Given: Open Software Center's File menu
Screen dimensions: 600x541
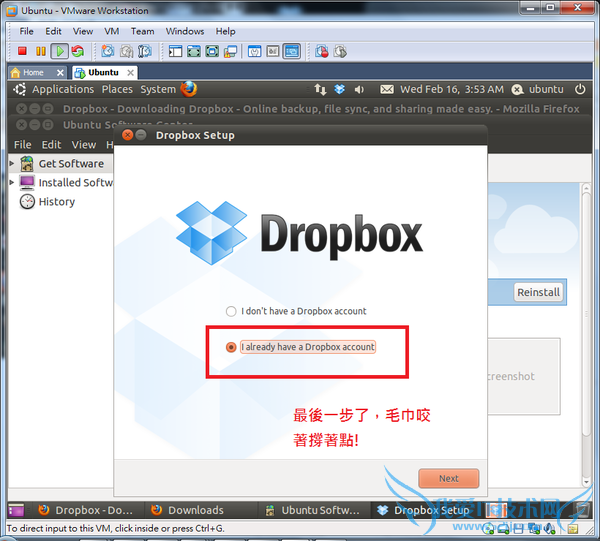Looking at the screenshot, I should (23, 145).
